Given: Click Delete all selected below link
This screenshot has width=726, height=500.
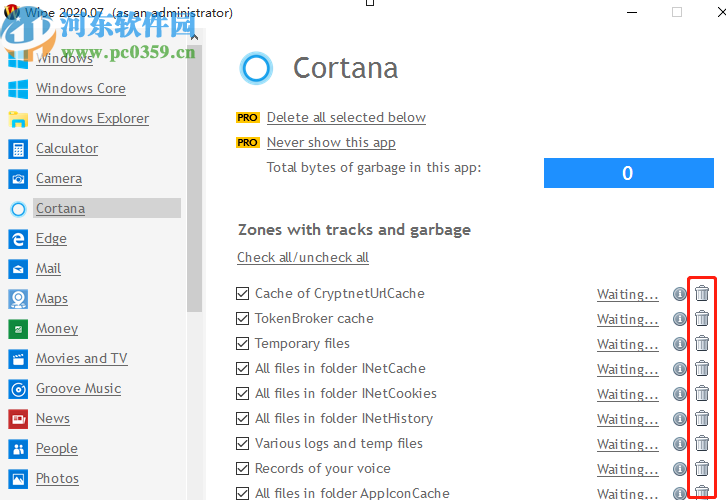Looking at the screenshot, I should (x=346, y=118).
